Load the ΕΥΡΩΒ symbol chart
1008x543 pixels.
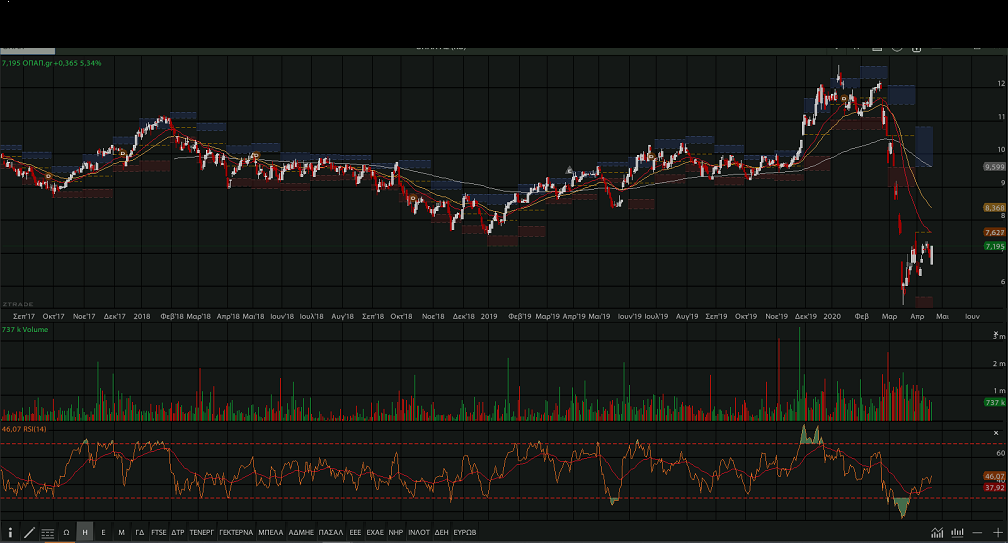(465, 532)
